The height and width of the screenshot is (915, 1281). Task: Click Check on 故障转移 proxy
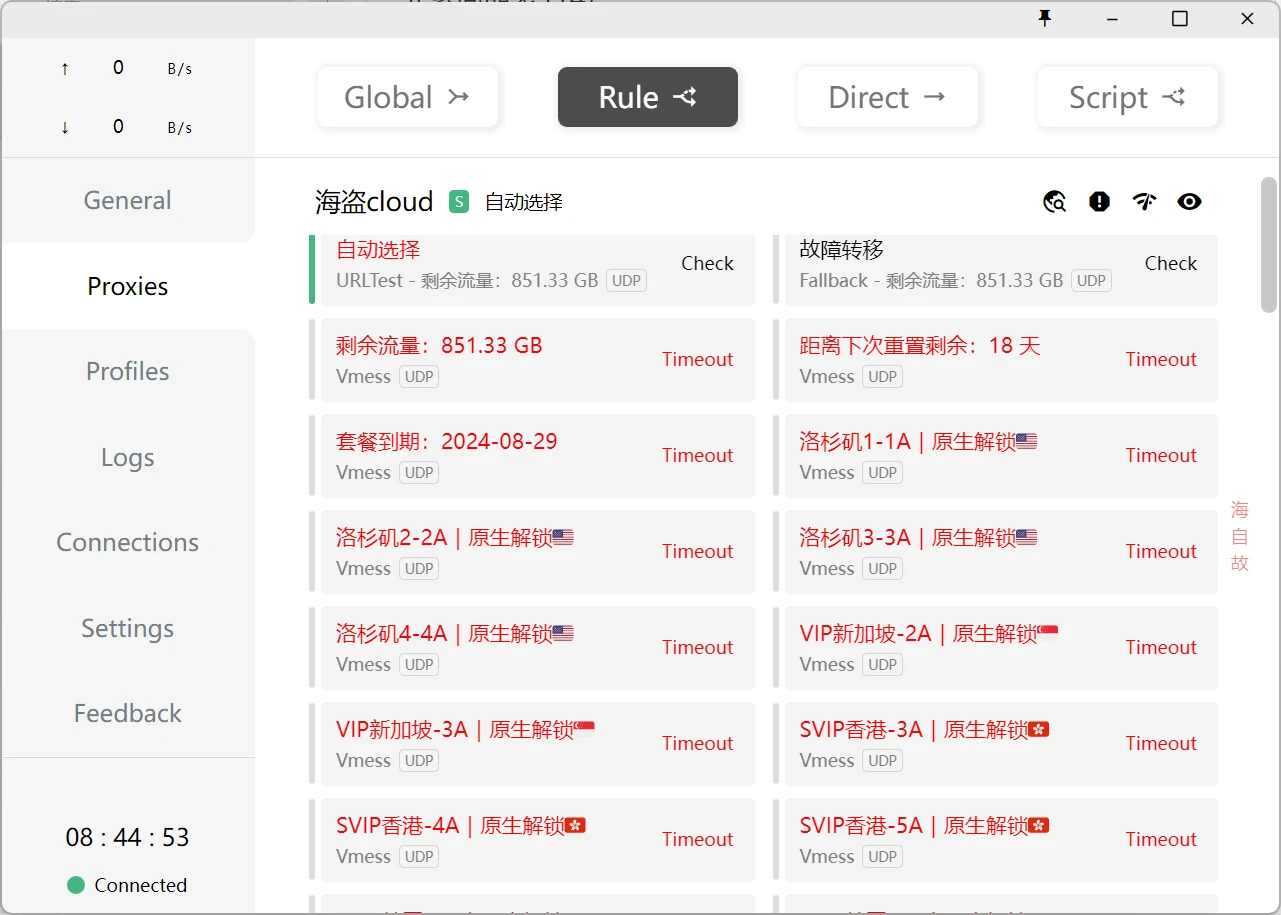click(1171, 263)
